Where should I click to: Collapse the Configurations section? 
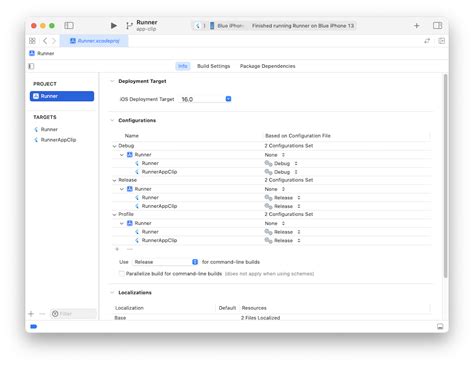pyautogui.click(x=112, y=120)
